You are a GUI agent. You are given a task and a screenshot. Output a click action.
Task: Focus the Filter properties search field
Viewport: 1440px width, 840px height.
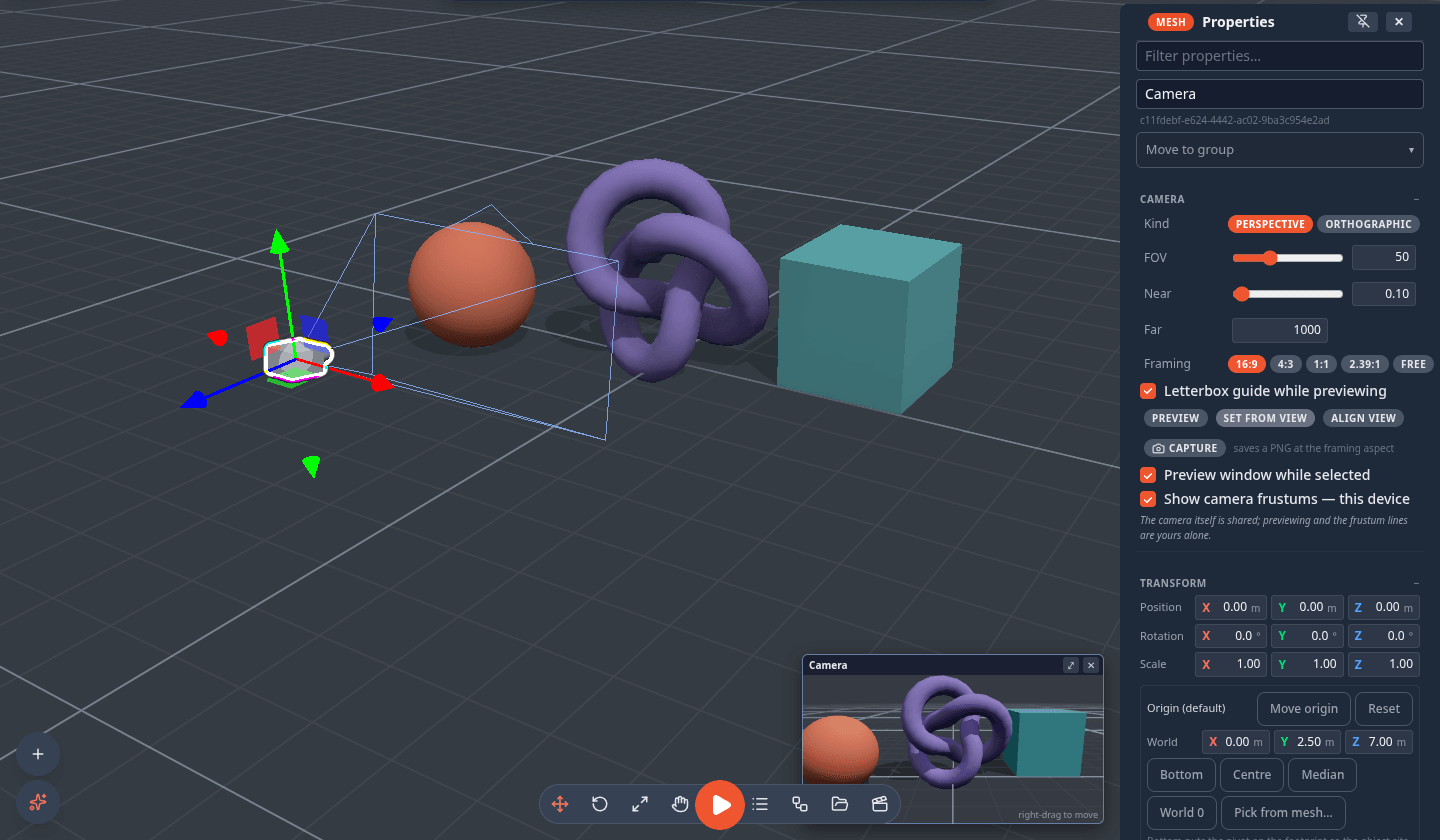coord(1279,56)
